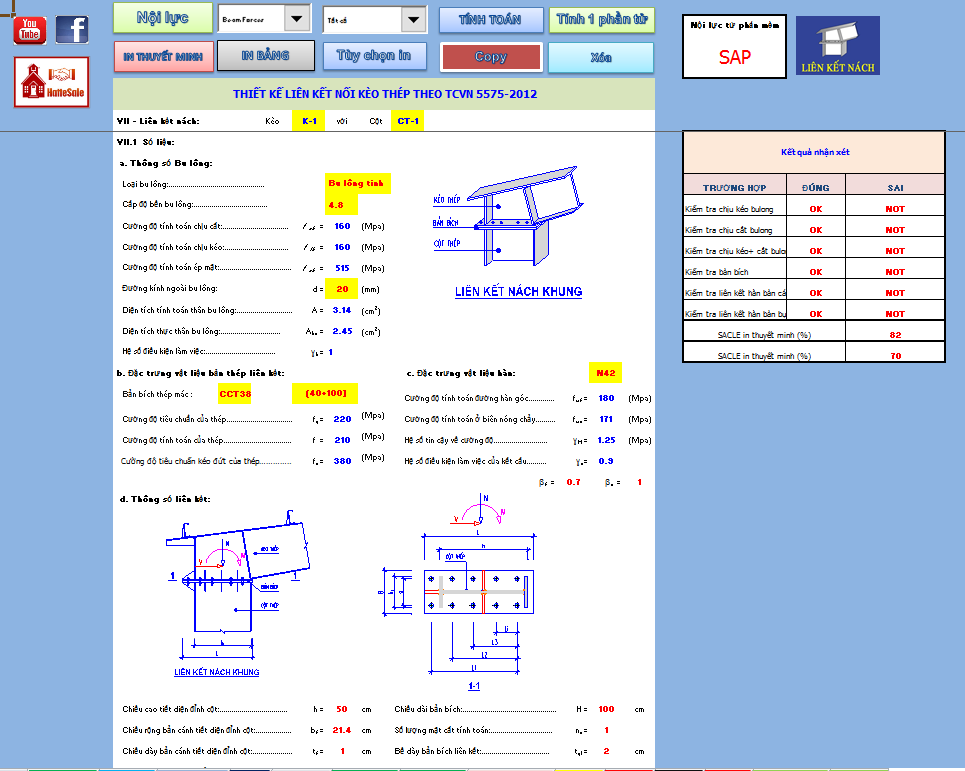
Task: Select bearing strength value 515
Action: pyautogui.click(x=342, y=268)
